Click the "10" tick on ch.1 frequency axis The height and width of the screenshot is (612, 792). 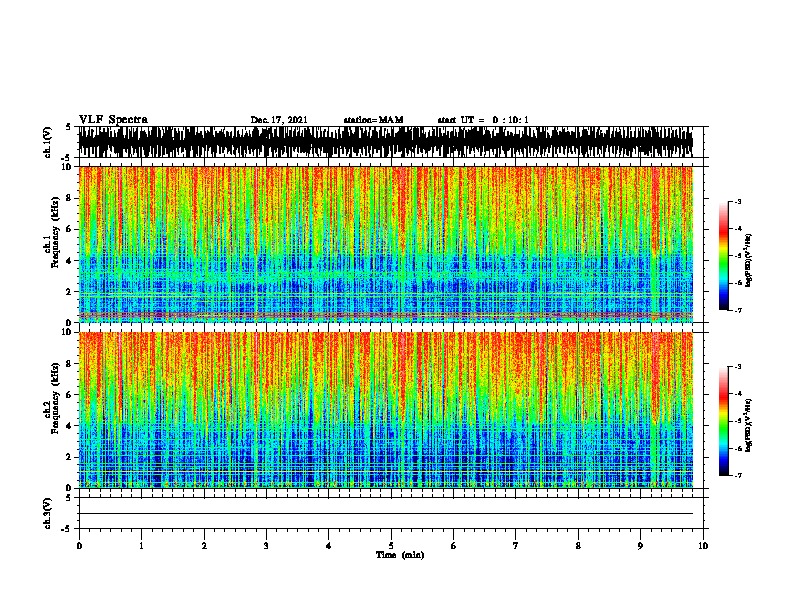click(x=68, y=167)
